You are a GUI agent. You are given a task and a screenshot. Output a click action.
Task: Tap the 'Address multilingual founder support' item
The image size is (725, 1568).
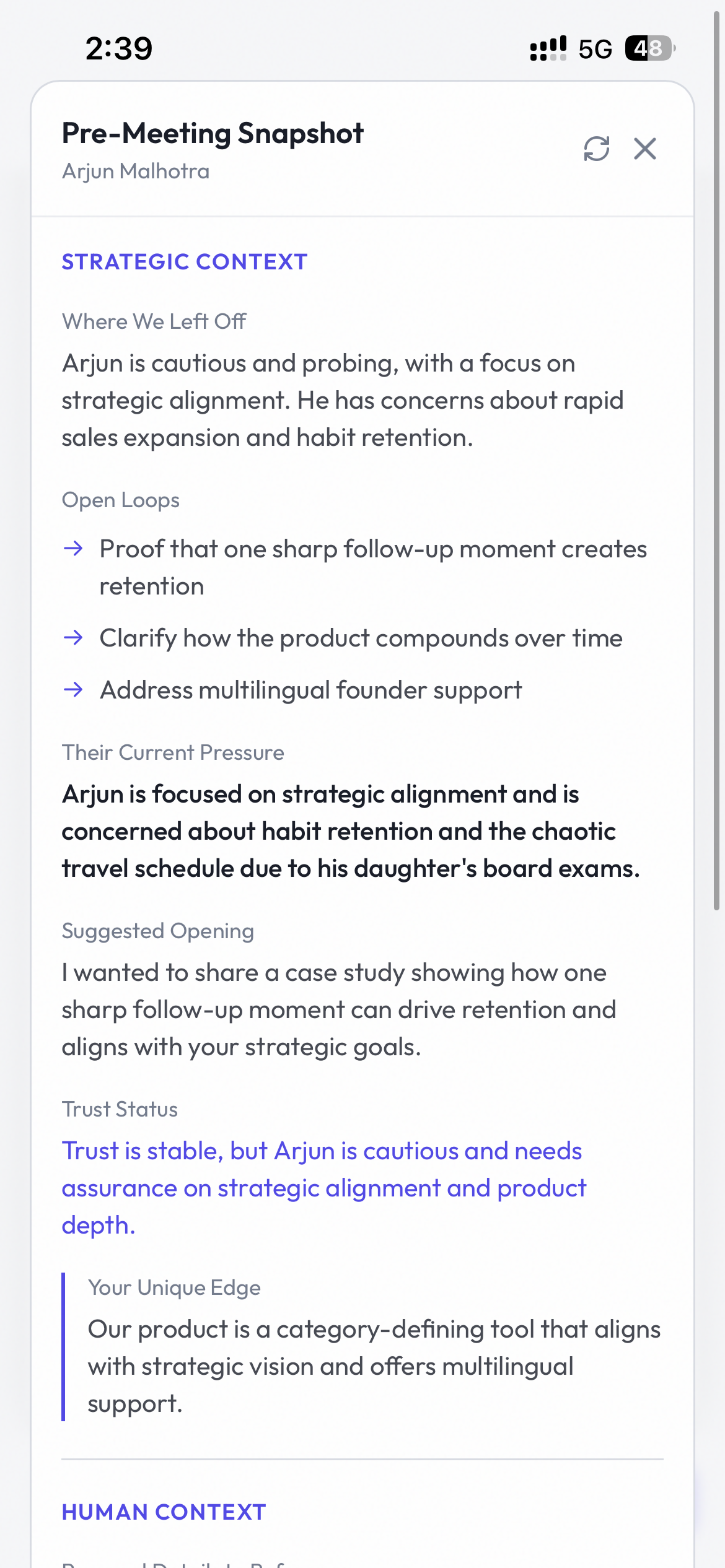click(311, 690)
